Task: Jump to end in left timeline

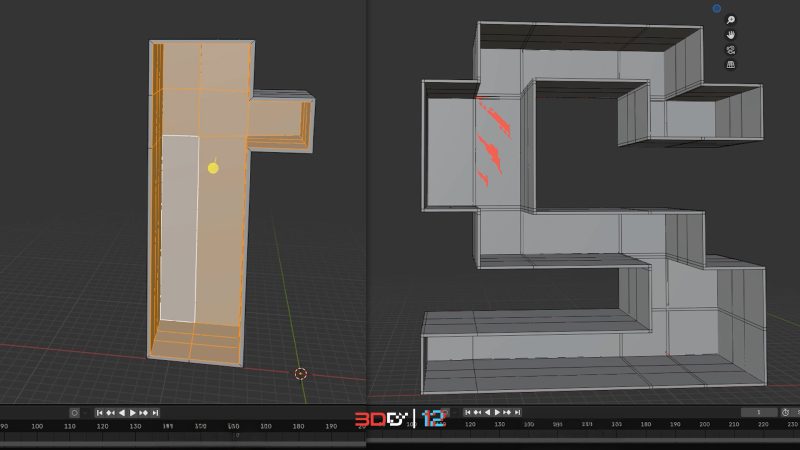Action: [x=156, y=412]
